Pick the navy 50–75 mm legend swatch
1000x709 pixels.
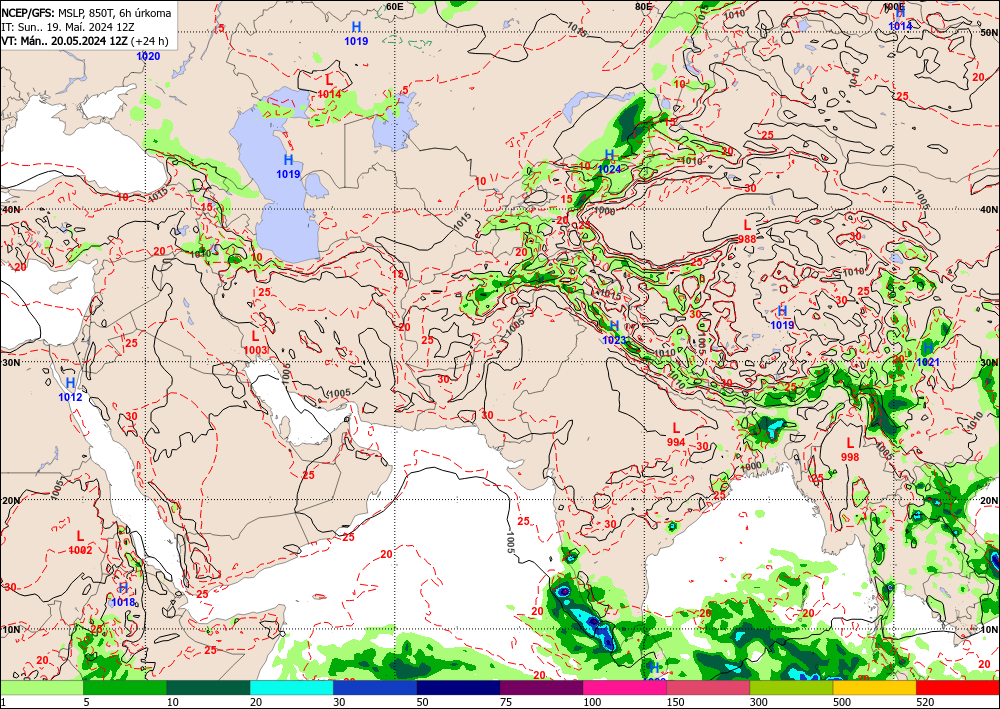click(458, 688)
